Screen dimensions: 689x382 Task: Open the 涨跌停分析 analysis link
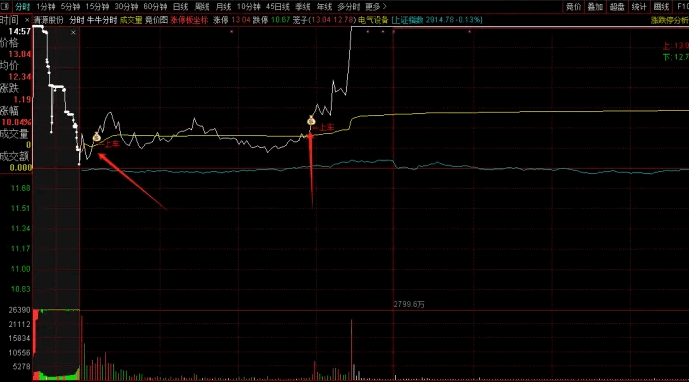point(670,20)
